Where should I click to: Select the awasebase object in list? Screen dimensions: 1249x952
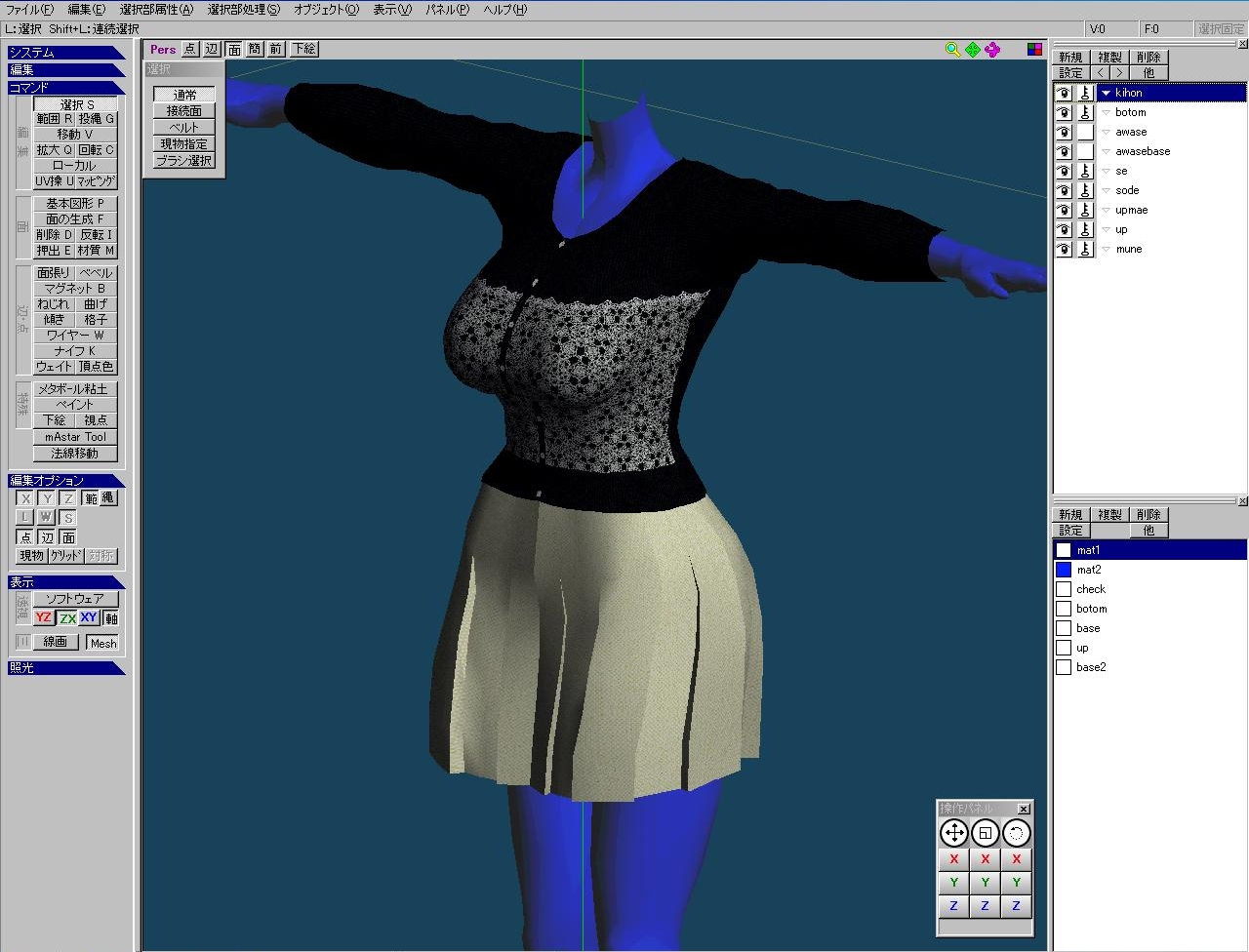tap(1143, 152)
